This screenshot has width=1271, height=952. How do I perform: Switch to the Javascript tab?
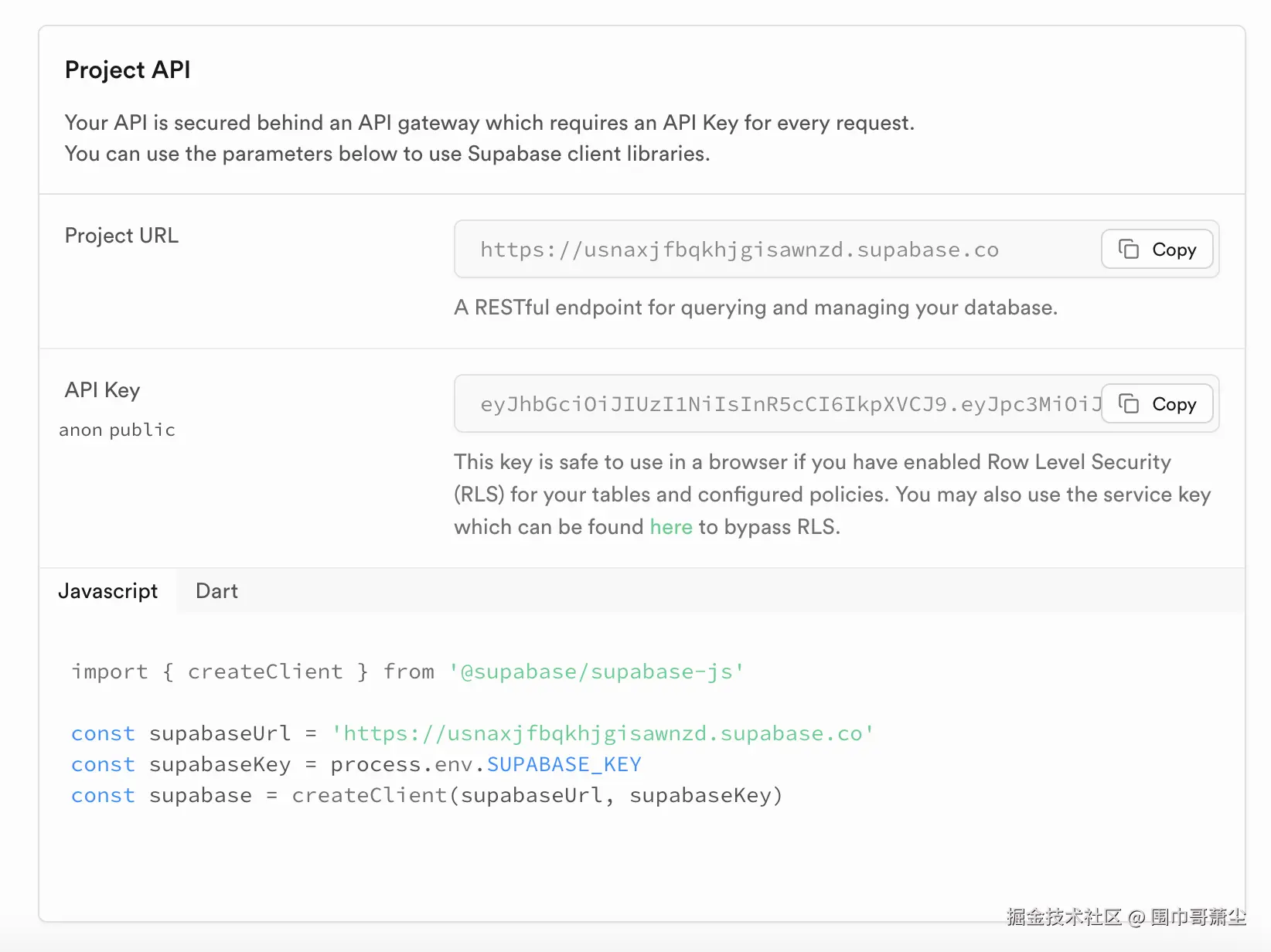tap(107, 591)
